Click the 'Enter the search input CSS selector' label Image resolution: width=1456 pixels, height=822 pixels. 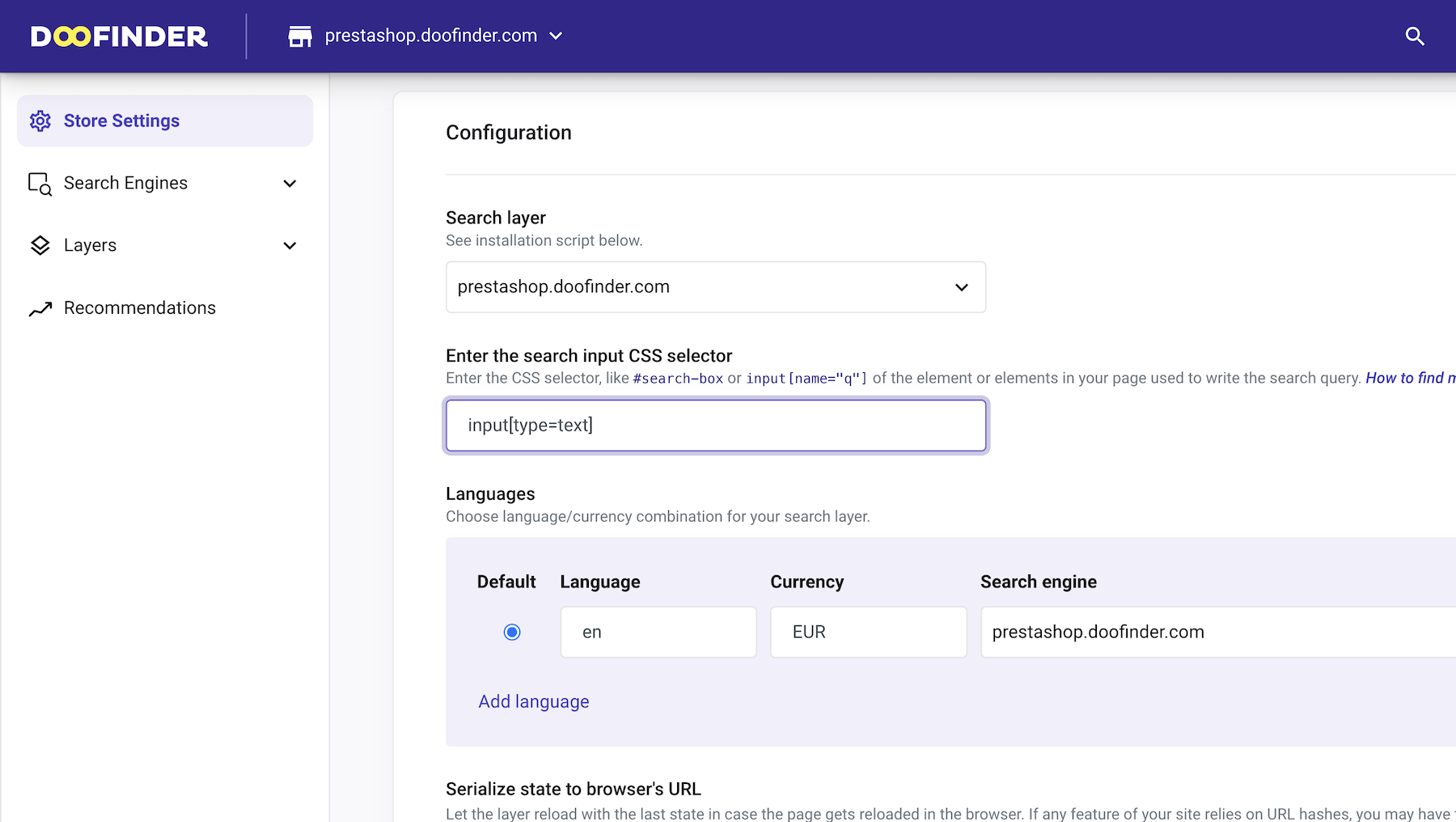[x=589, y=356]
